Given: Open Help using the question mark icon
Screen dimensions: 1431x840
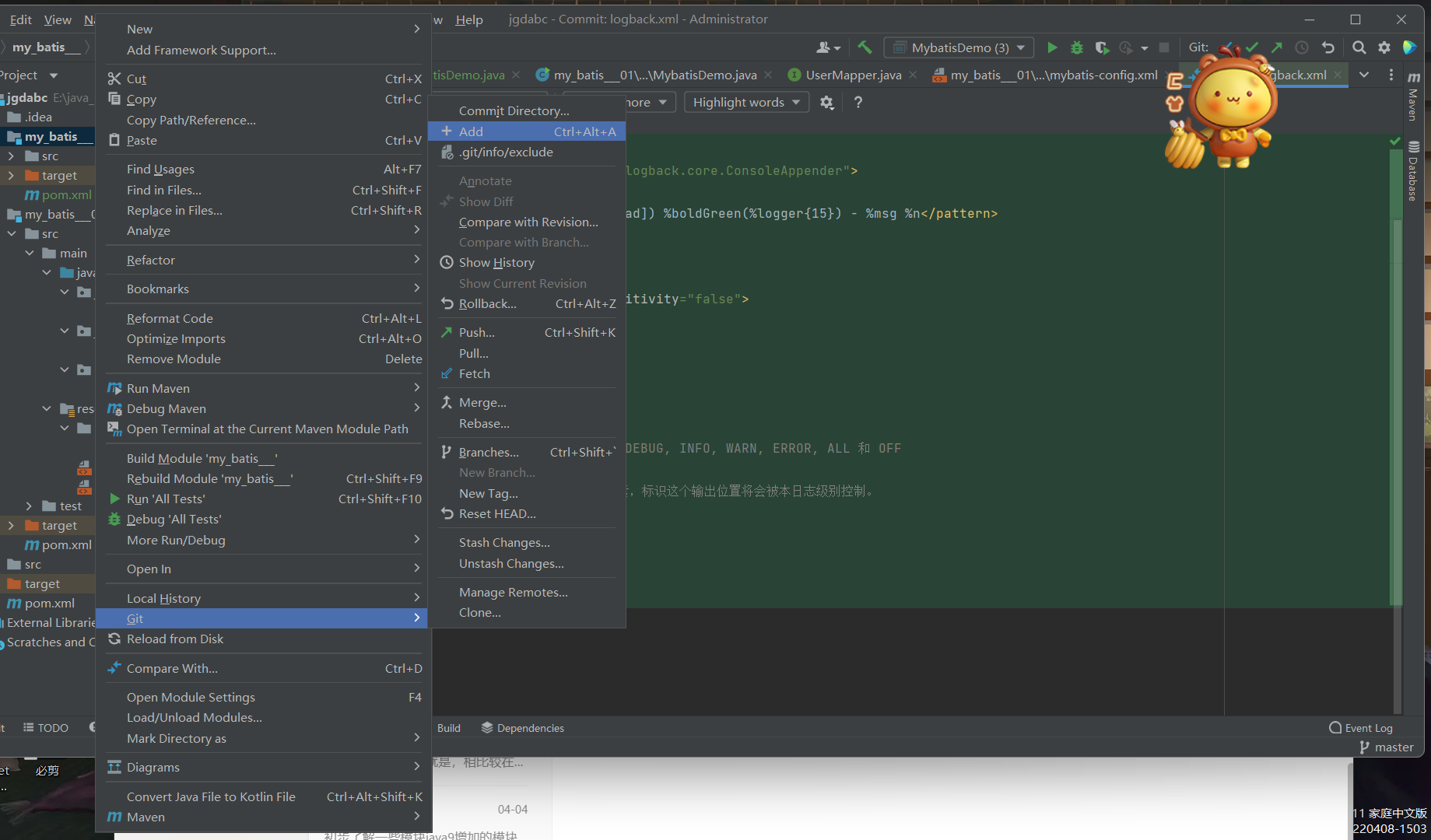Looking at the screenshot, I should [x=858, y=102].
